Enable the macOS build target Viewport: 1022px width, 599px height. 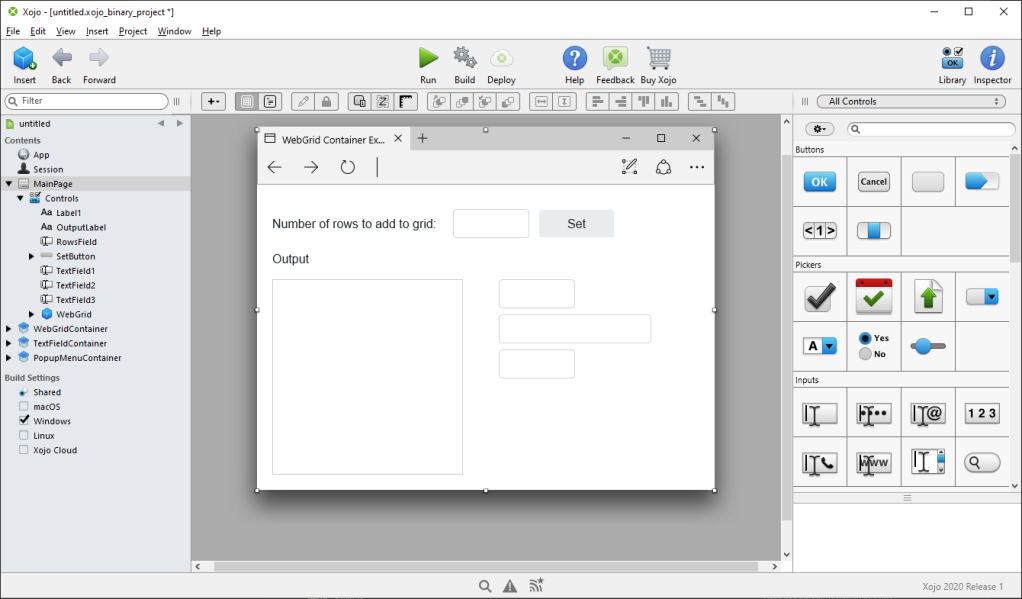click(26, 406)
